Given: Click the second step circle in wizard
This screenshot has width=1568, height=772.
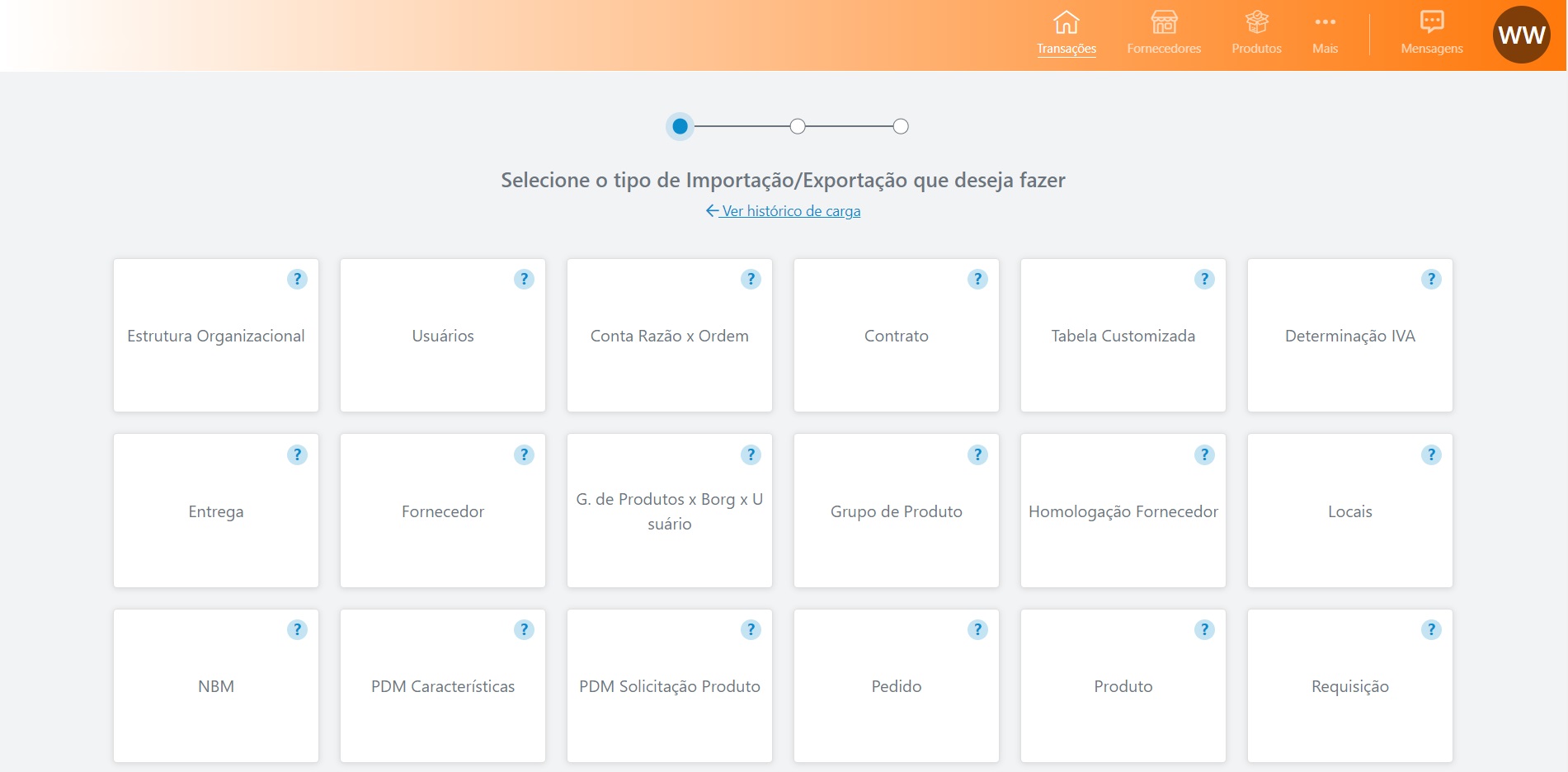Looking at the screenshot, I should pyautogui.click(x=798, y=126).
